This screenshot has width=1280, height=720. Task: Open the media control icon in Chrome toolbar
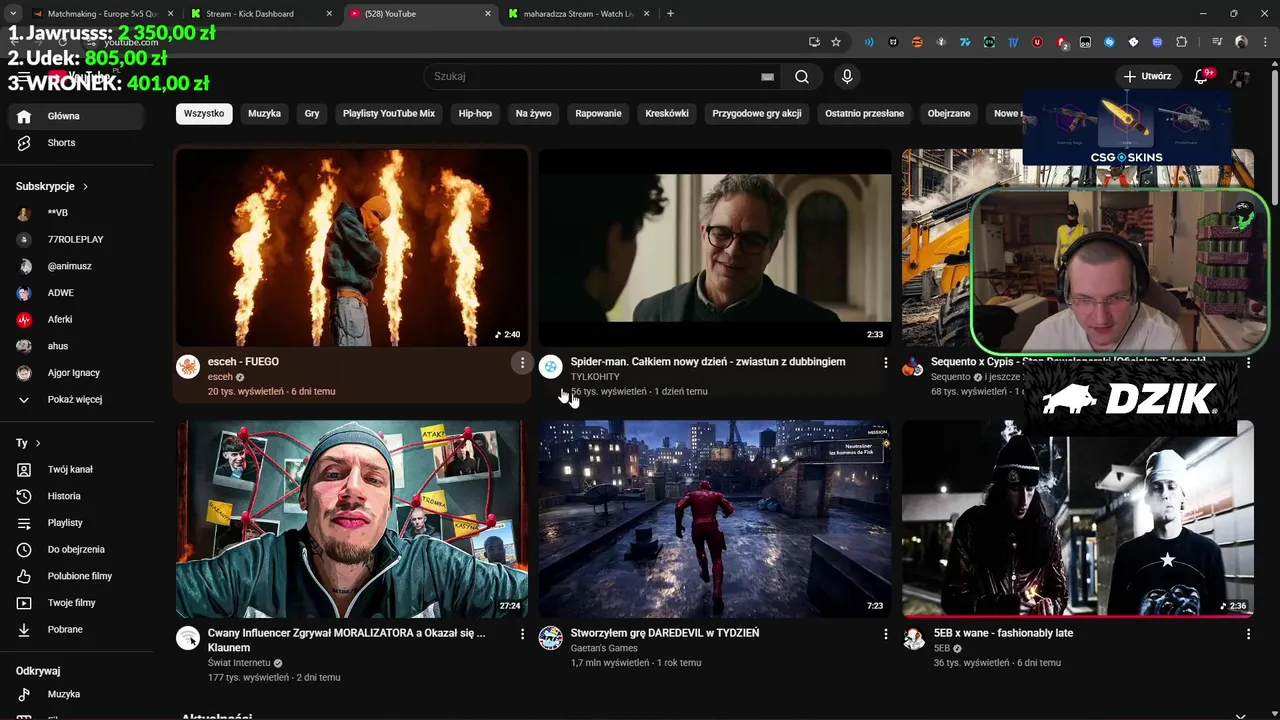(x=1217, y=42)
